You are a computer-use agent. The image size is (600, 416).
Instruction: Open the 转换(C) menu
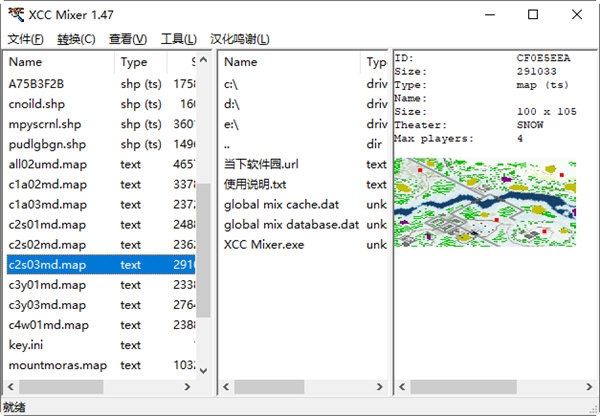(76, 39)
